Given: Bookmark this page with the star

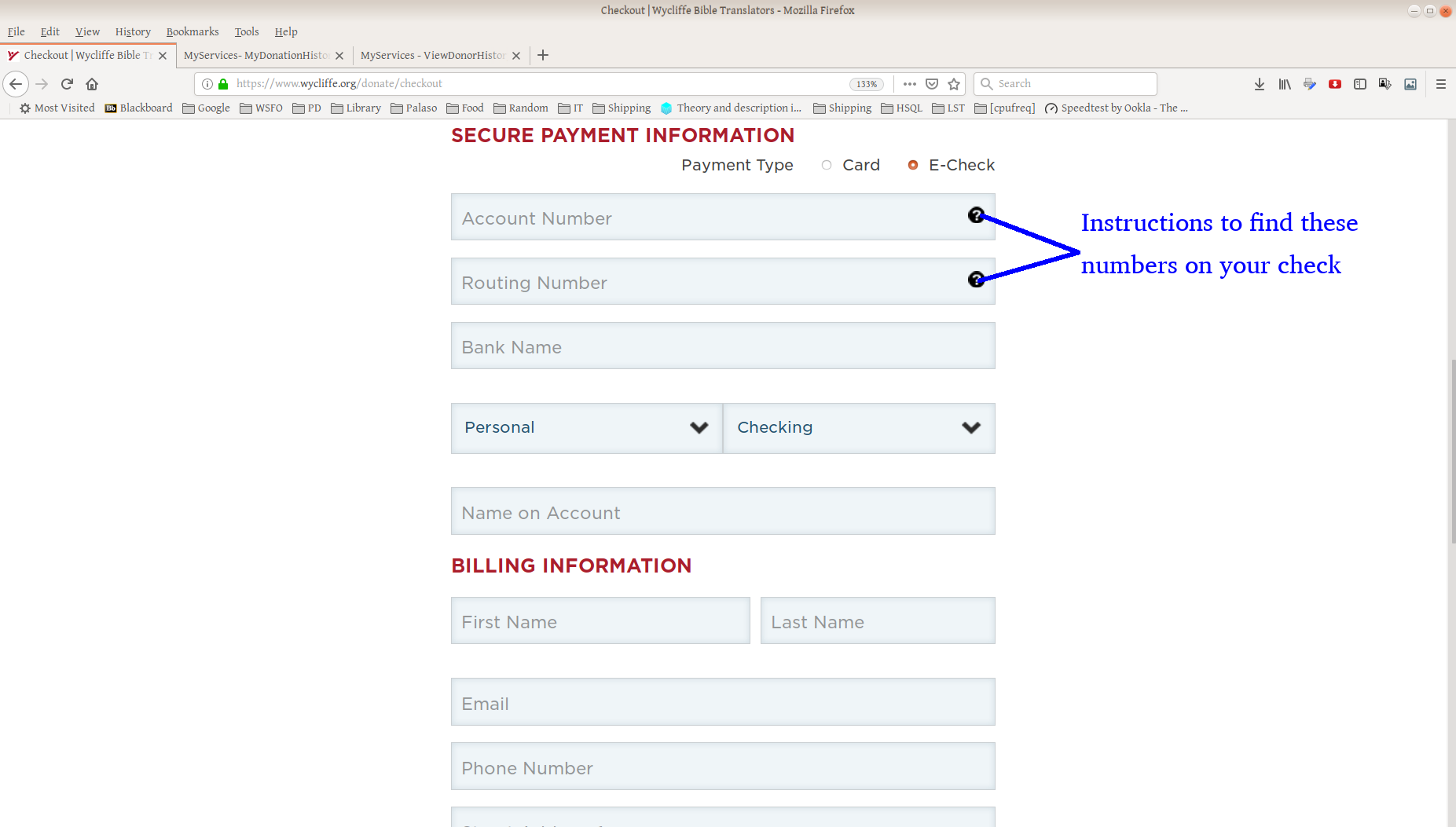Looking at the screenshot, I should pyautogui.click(x=954, y=84).
